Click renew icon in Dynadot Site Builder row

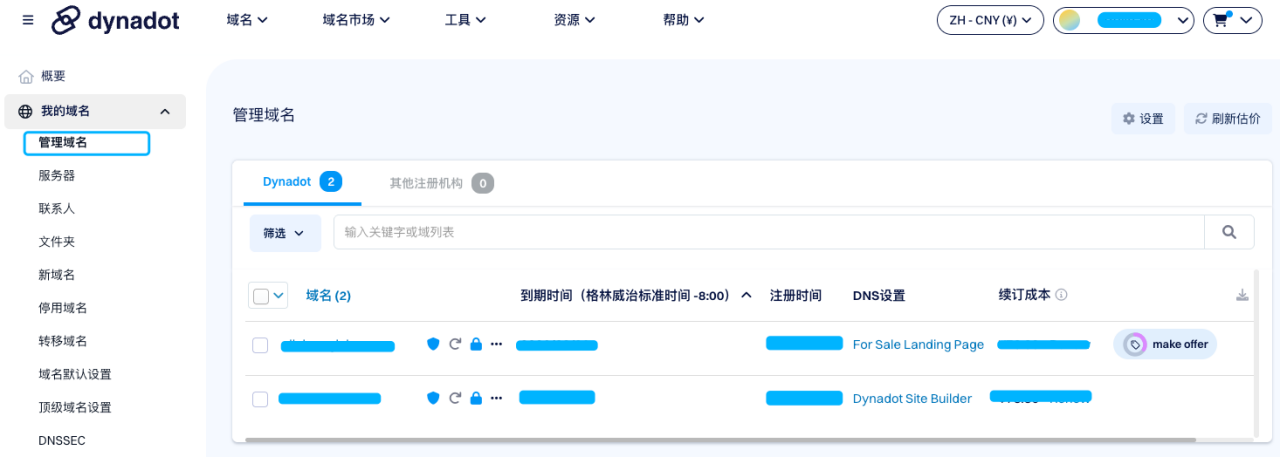coord(455,398)
